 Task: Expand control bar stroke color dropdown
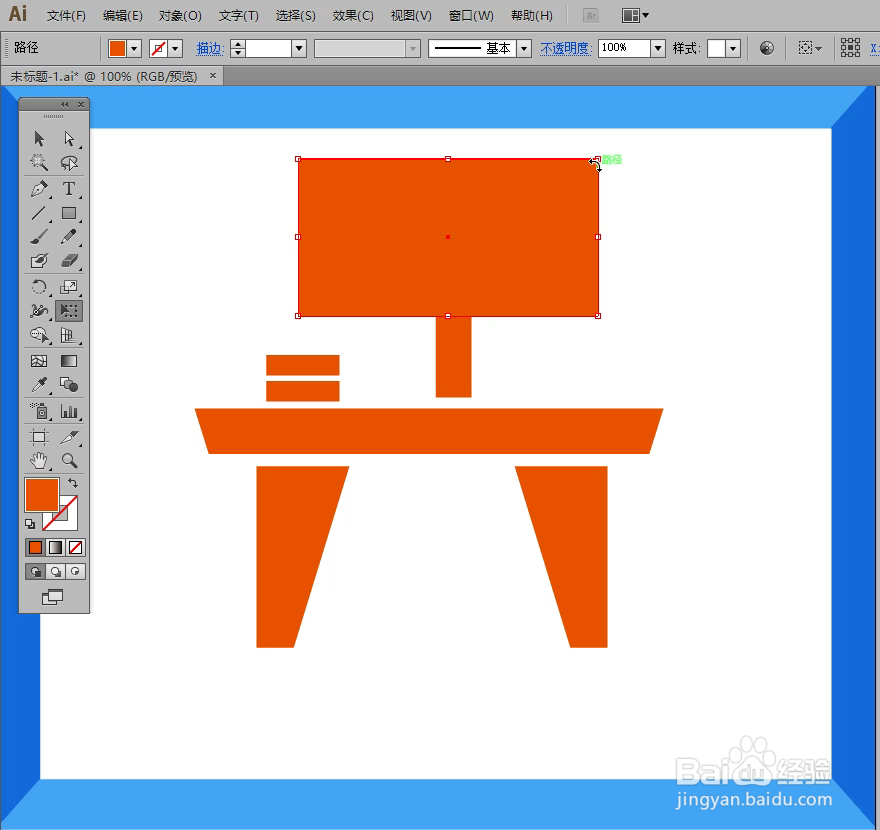coord(175,49)
